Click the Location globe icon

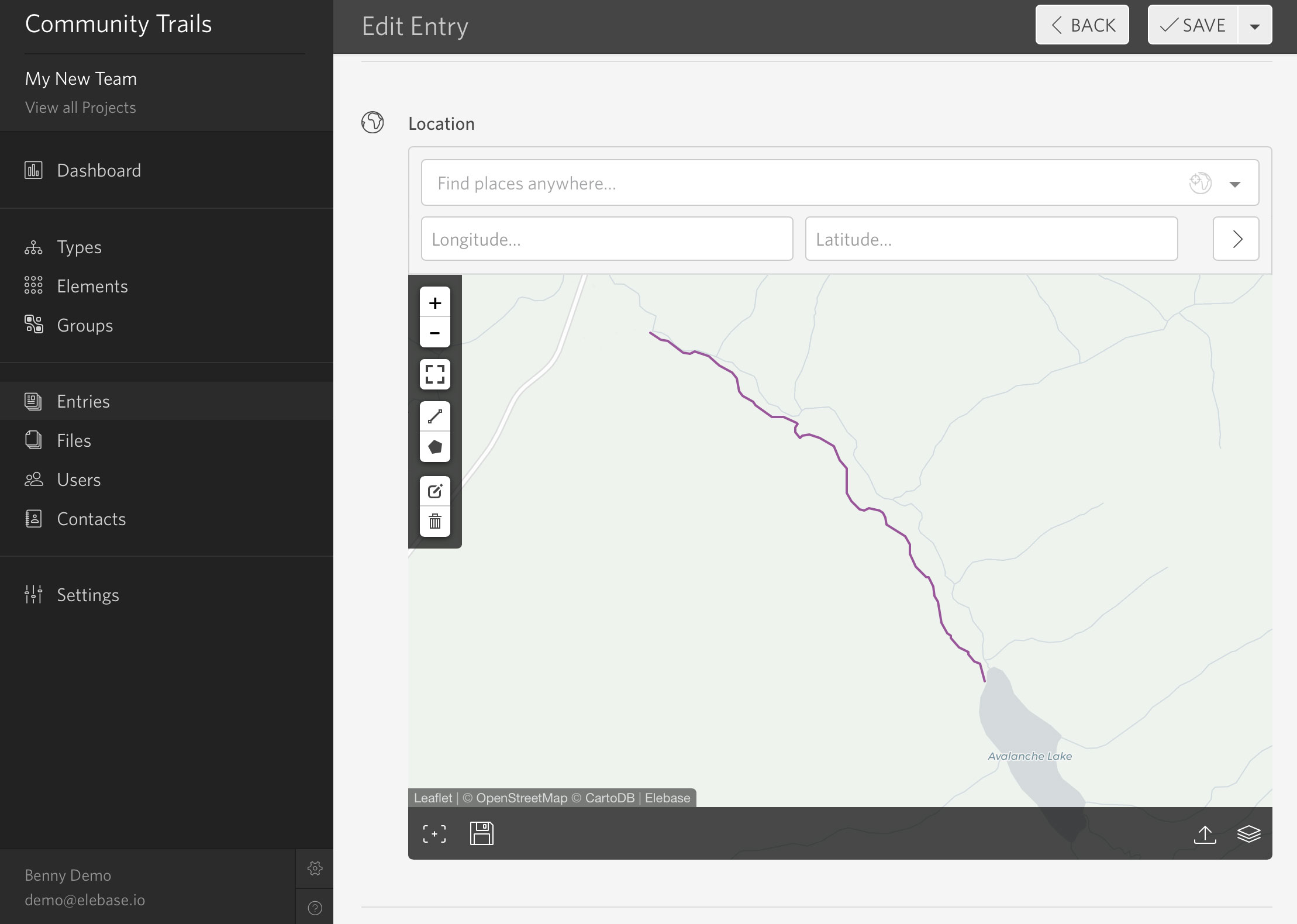coord(372,123)
